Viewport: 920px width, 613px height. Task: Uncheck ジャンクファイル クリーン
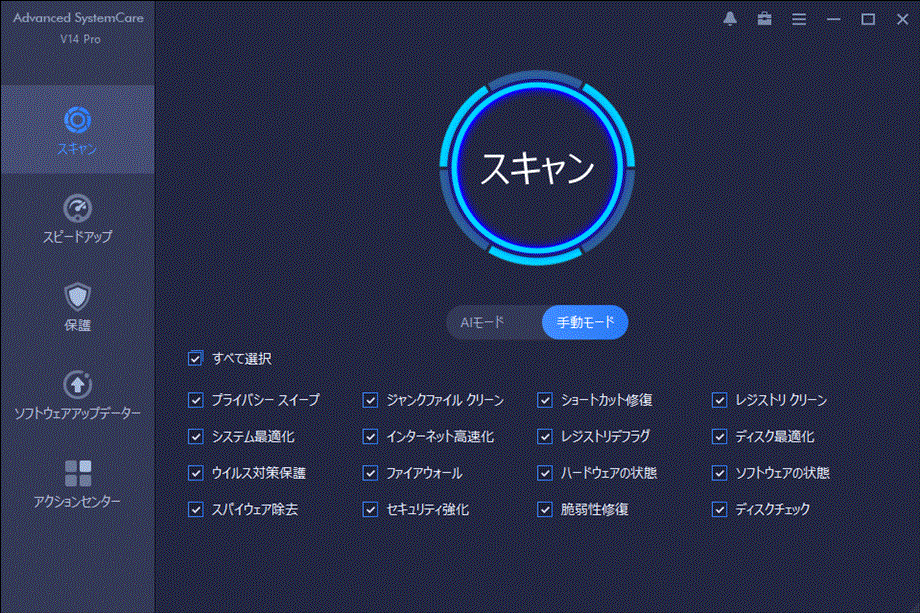pos(370,400)
